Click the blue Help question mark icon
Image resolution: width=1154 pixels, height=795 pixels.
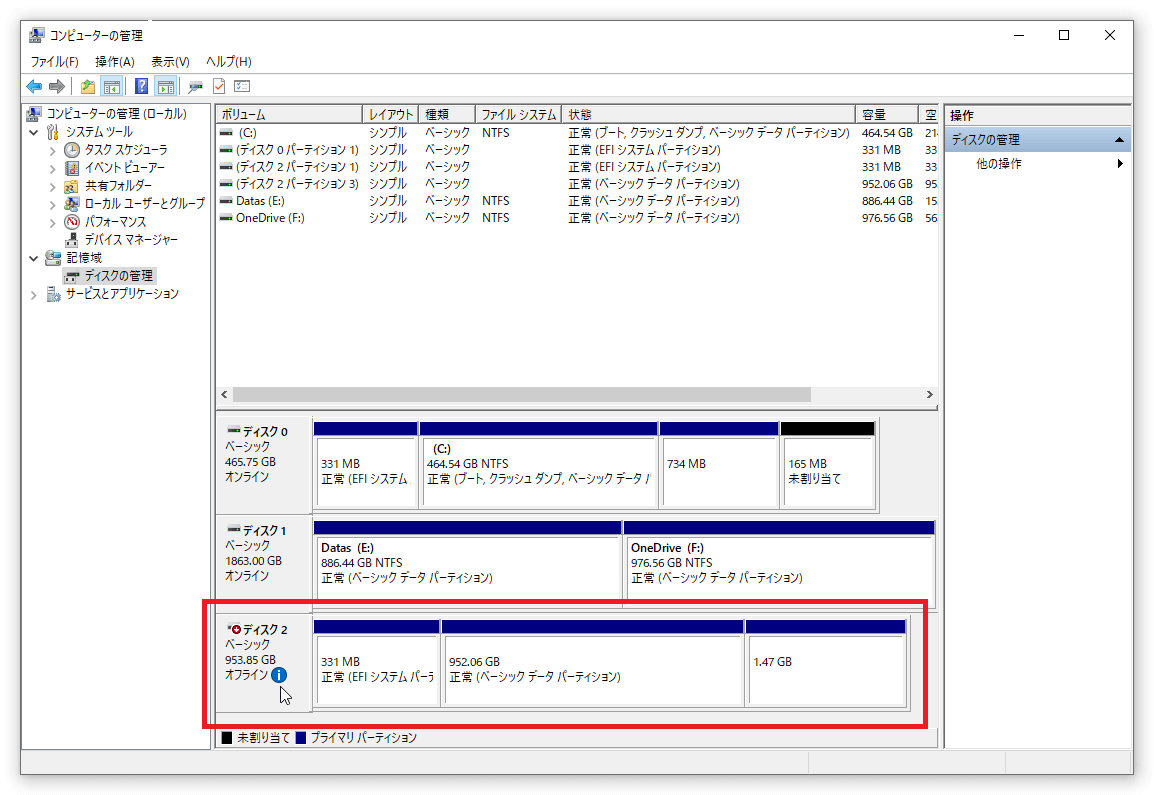point(142,87)
